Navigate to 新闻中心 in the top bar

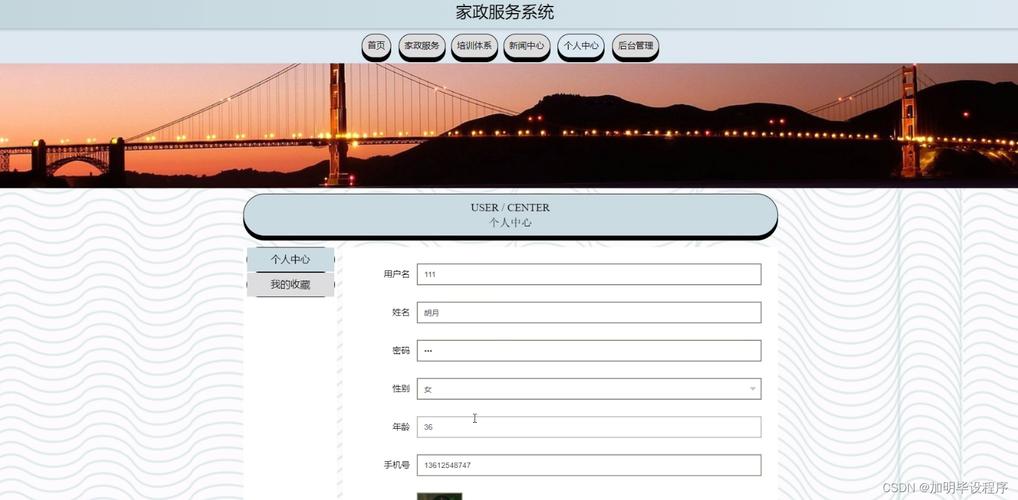pyautogui.click(x=527, y=46)
